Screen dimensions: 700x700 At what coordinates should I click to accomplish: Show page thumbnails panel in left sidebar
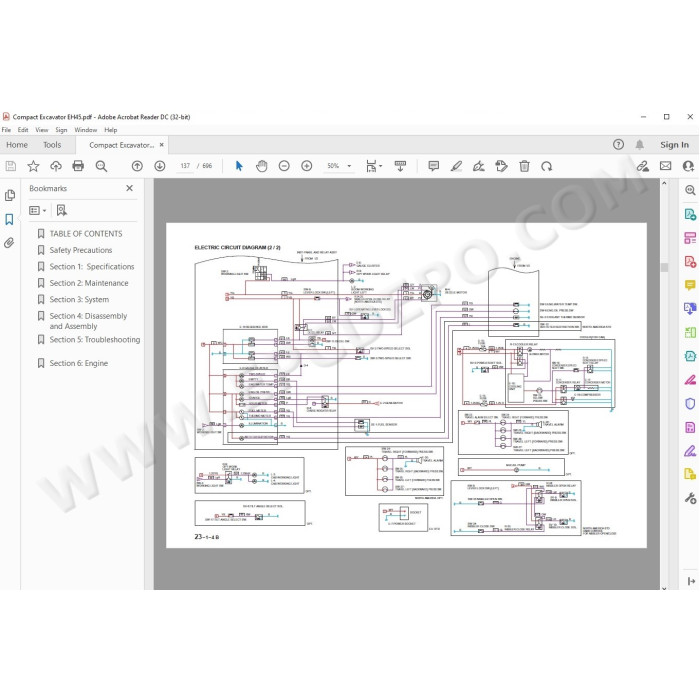pyautogui.click(x=9, y=195)
